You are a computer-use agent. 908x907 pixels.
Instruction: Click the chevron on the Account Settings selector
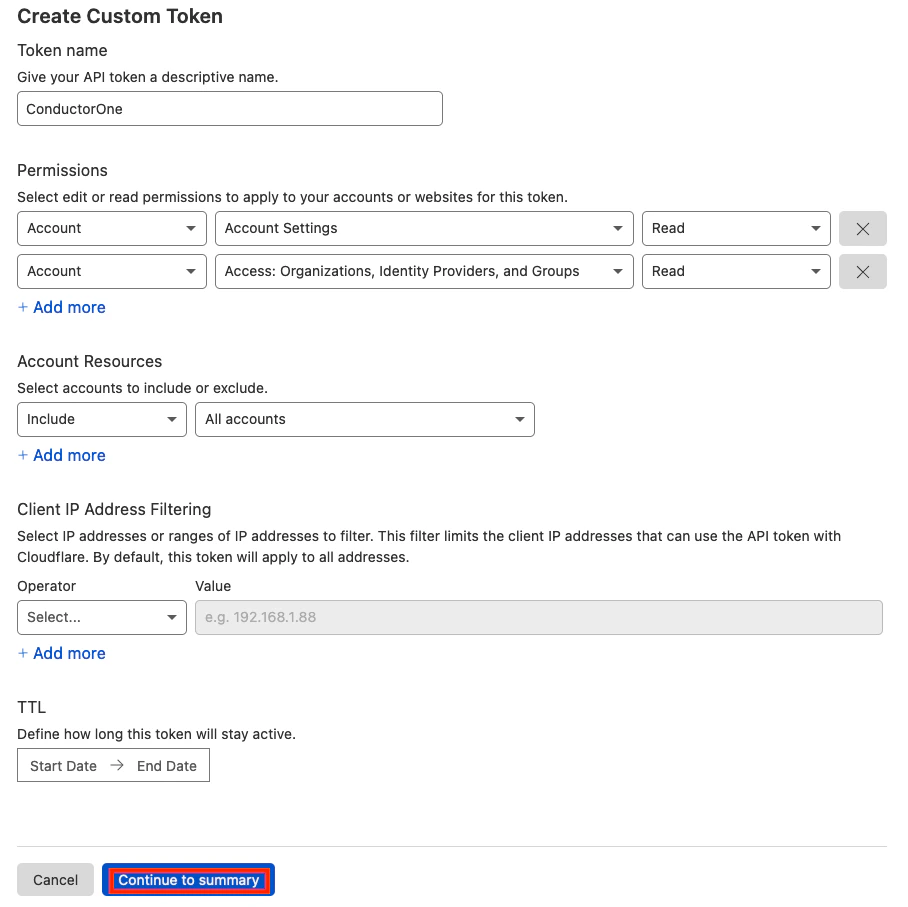[x=619, y=228]
